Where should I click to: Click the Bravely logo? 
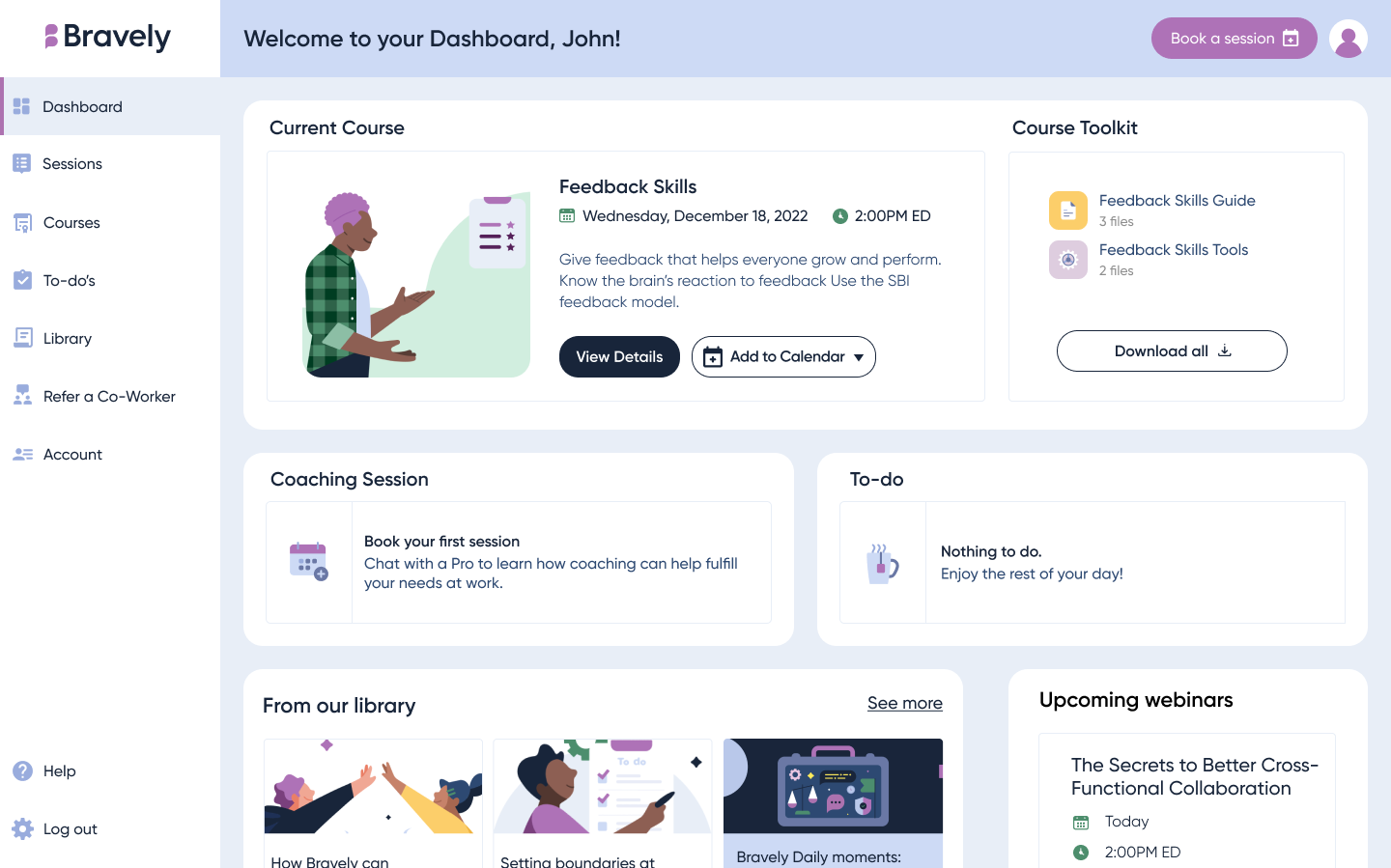[108, 37]
